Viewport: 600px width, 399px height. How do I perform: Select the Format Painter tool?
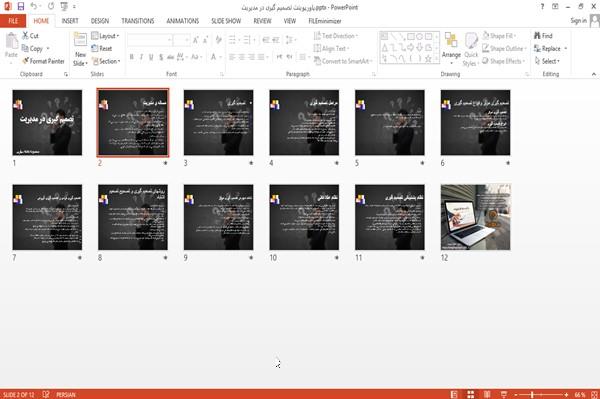[43, 61]
